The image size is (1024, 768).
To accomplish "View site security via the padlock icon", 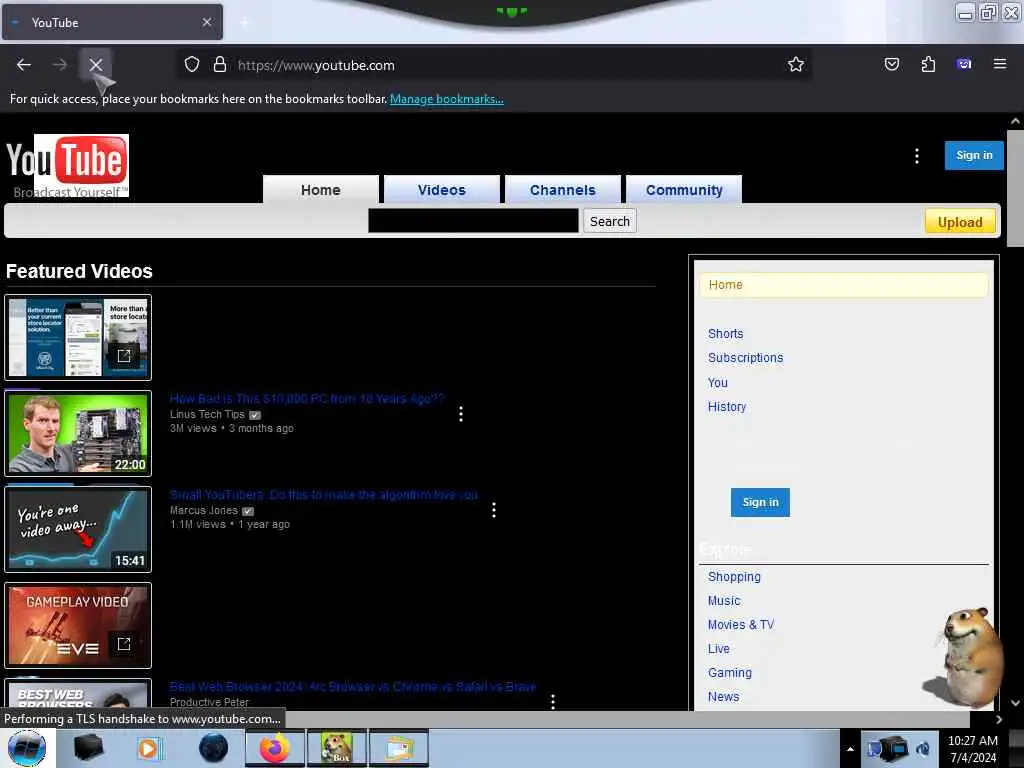I will [x=220, y=65].
